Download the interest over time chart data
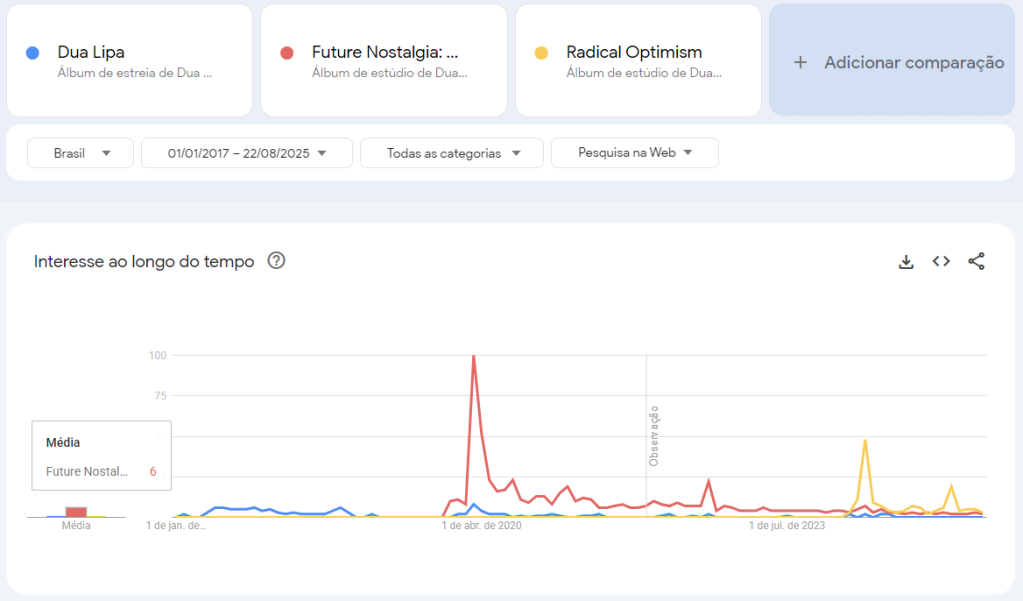Viewport: 1023px width, 601px height. click(x=906, y=262)
